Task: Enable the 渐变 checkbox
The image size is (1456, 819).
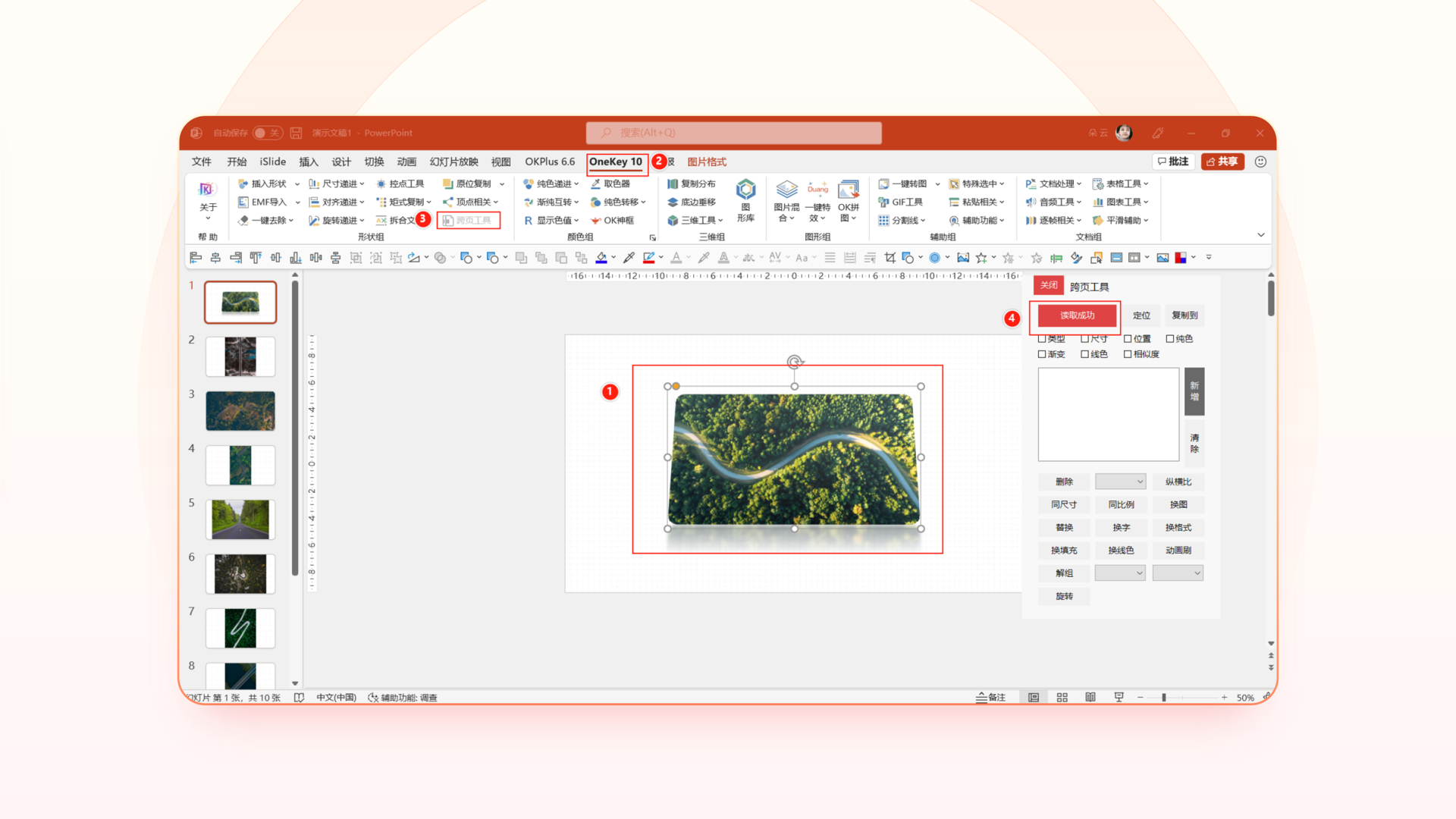Action: 1042,354
